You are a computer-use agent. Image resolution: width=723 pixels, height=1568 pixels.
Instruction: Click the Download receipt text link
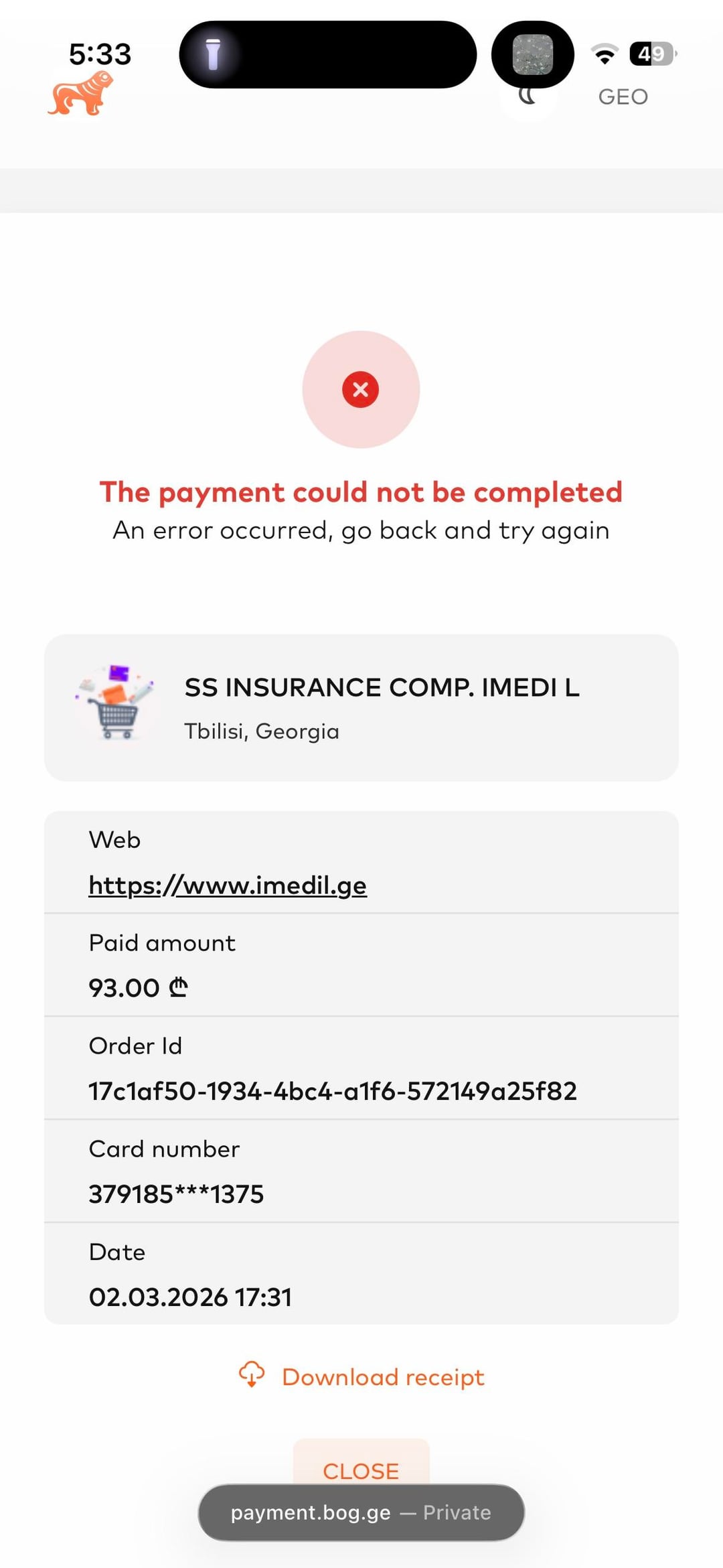coord(383,1377)
